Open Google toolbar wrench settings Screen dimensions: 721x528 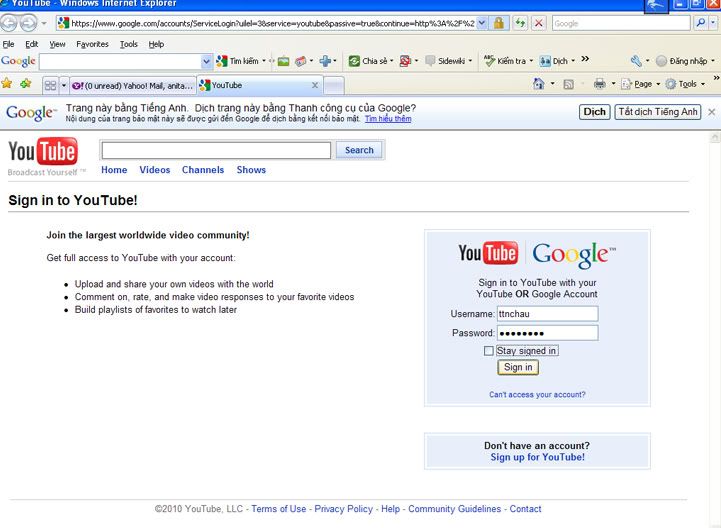coord(636,61)
